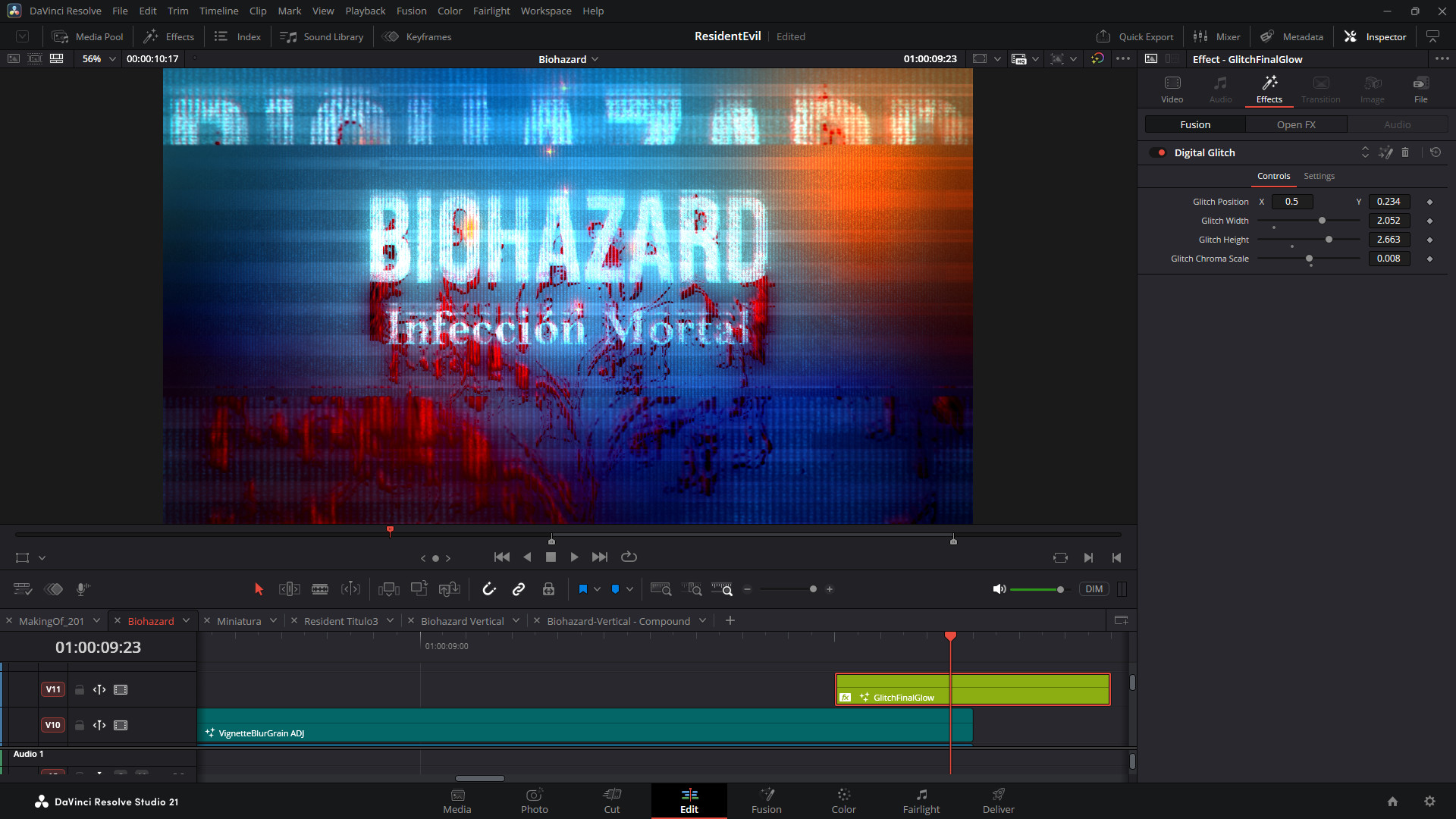Image resolution: width=1456 pixels, height=819 pixels.
Task: Mute the viewer volume speaker icon
Action: [x=999, y=589]
